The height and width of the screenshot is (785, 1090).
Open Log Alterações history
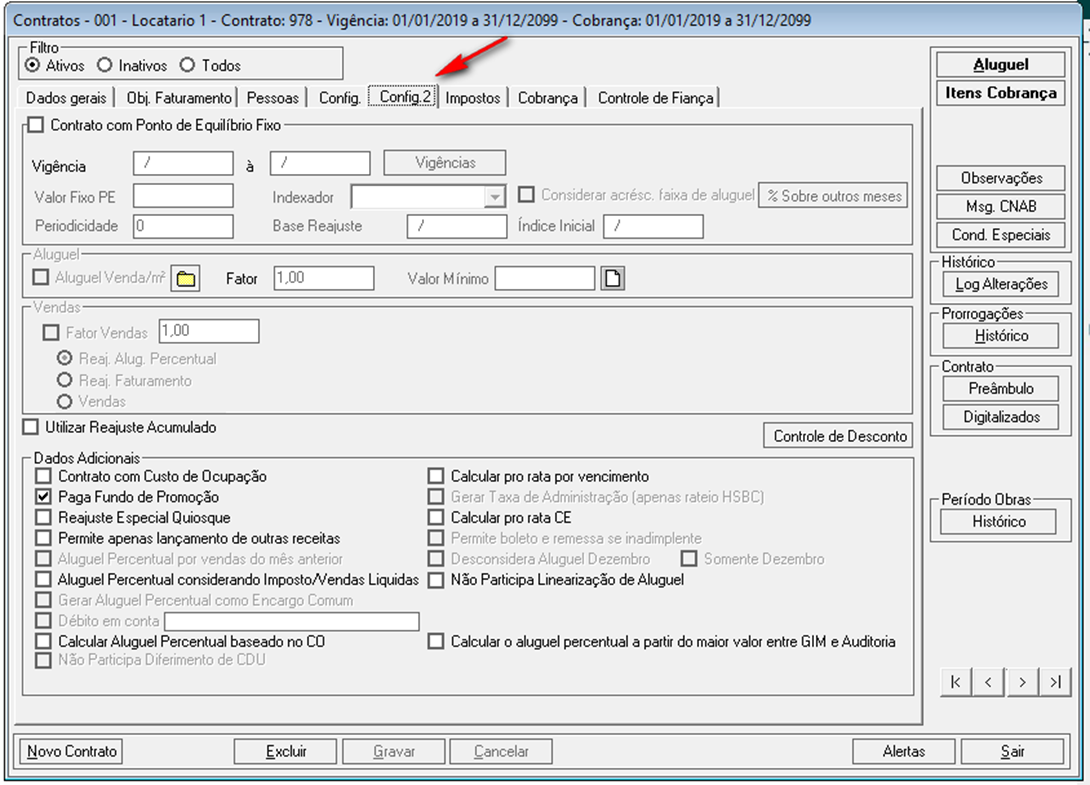coord(1001,284)
